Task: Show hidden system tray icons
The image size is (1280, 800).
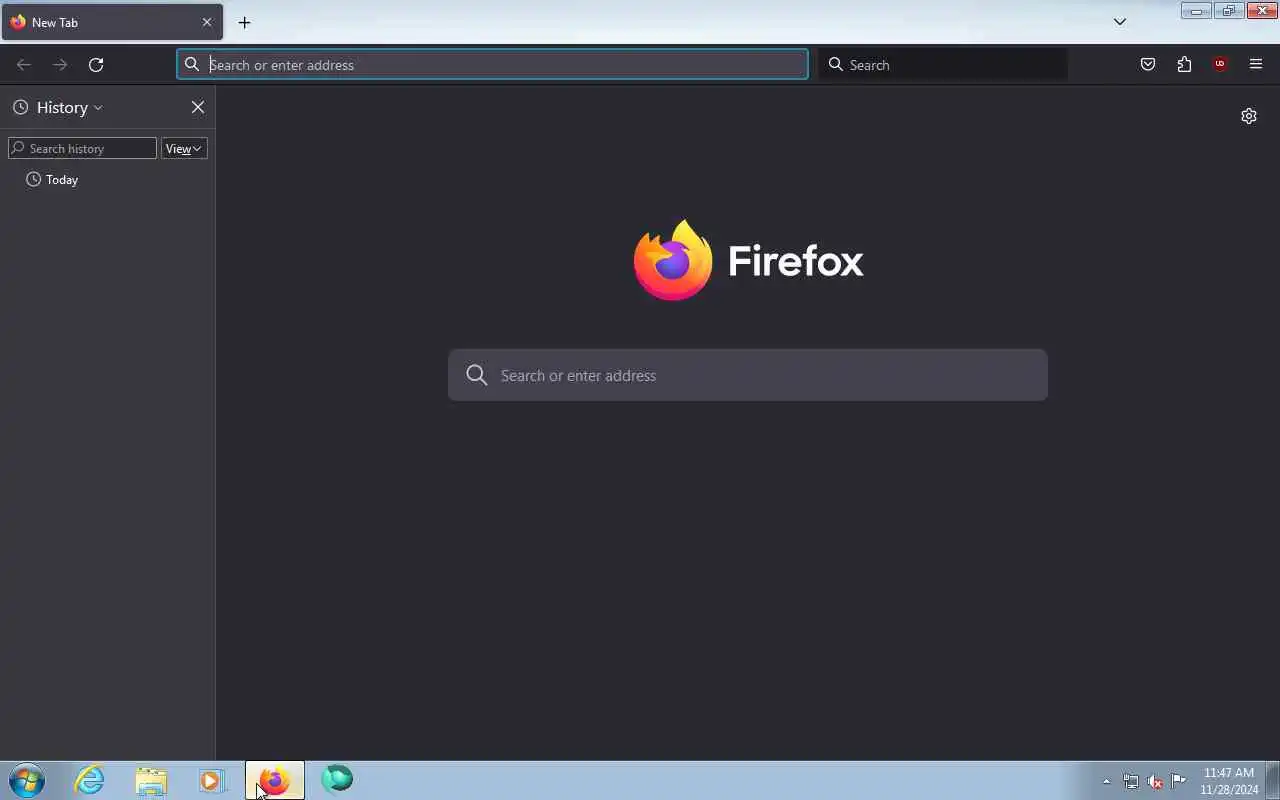Action: point(1106,782)
